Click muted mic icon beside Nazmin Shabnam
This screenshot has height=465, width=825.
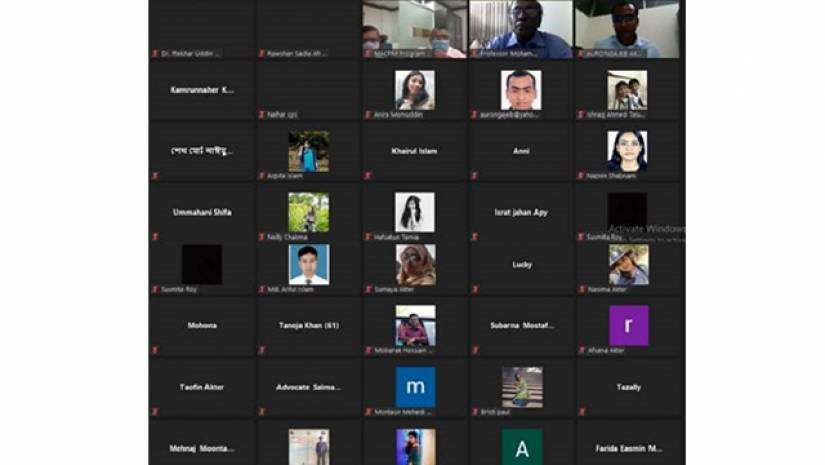pyautogui.click(x=581, y=176)
